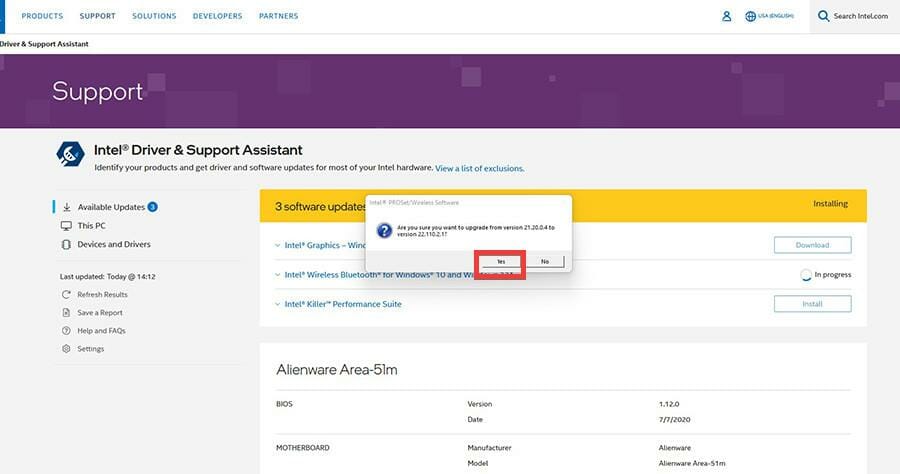Open View a list of exclusions link
This screenshot has width=900, height=474.
(x=479, y=169)
